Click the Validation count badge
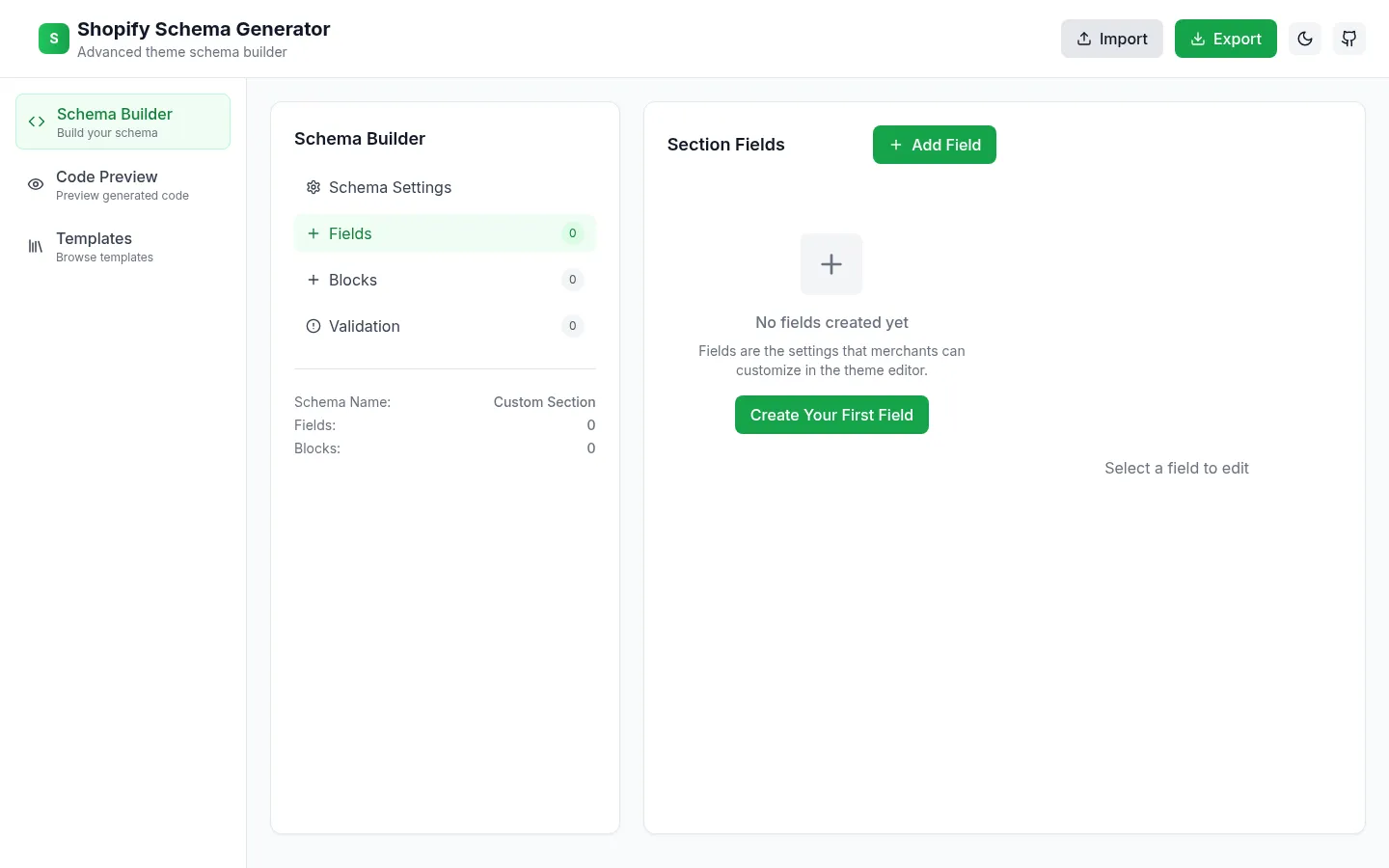 (573, 326)
